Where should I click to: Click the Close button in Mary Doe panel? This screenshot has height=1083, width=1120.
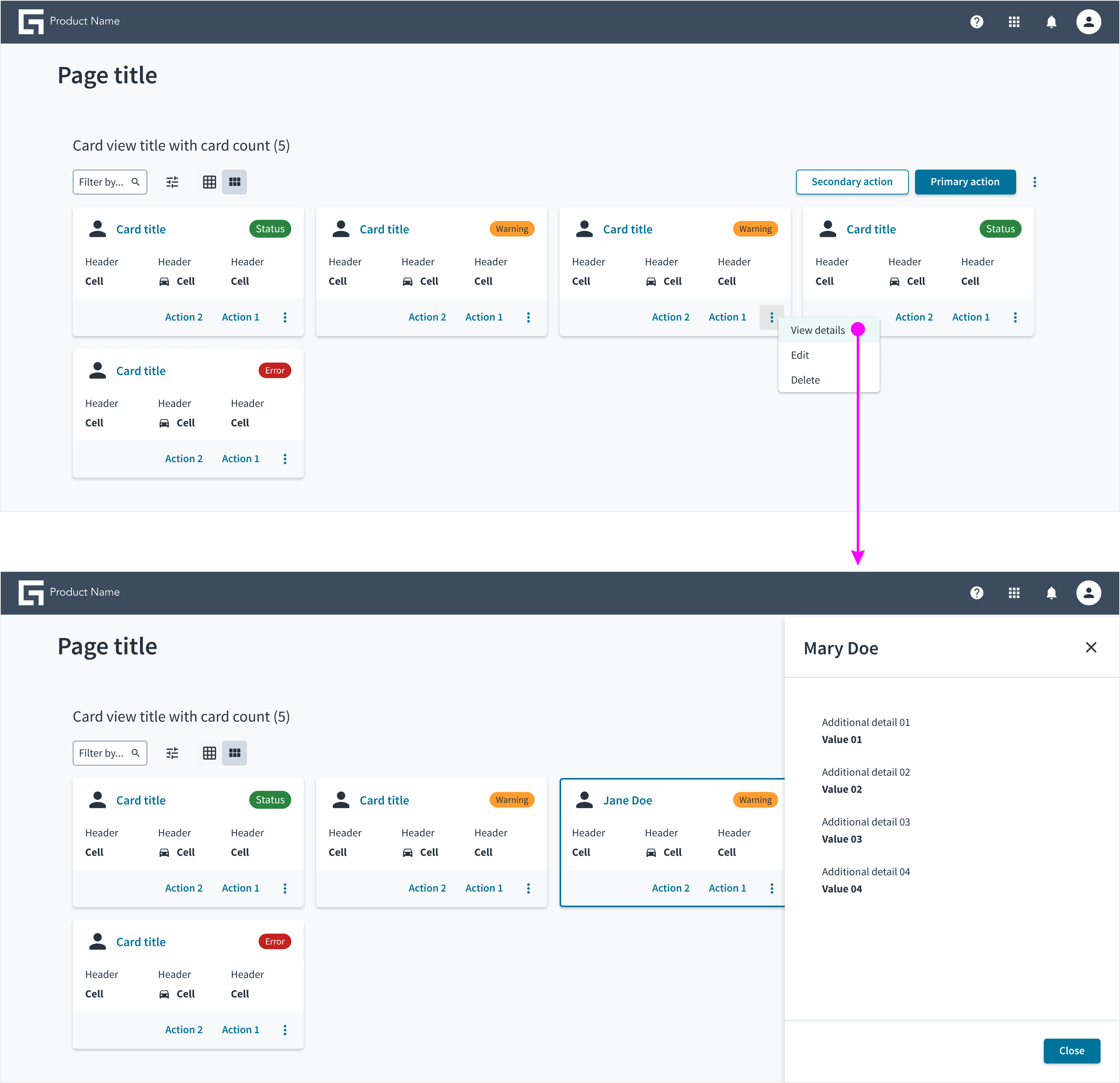click(x=1071, y=1050)
